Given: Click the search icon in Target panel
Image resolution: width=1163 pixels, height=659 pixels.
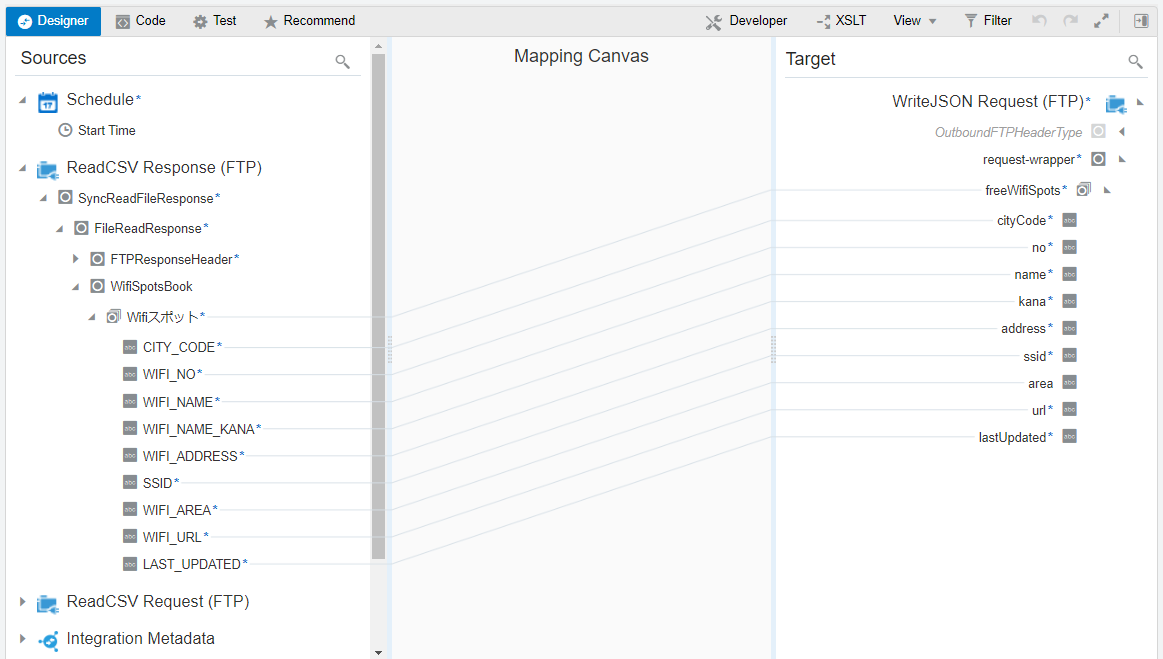Looking at the screenshot, I should coord(1135,62).
